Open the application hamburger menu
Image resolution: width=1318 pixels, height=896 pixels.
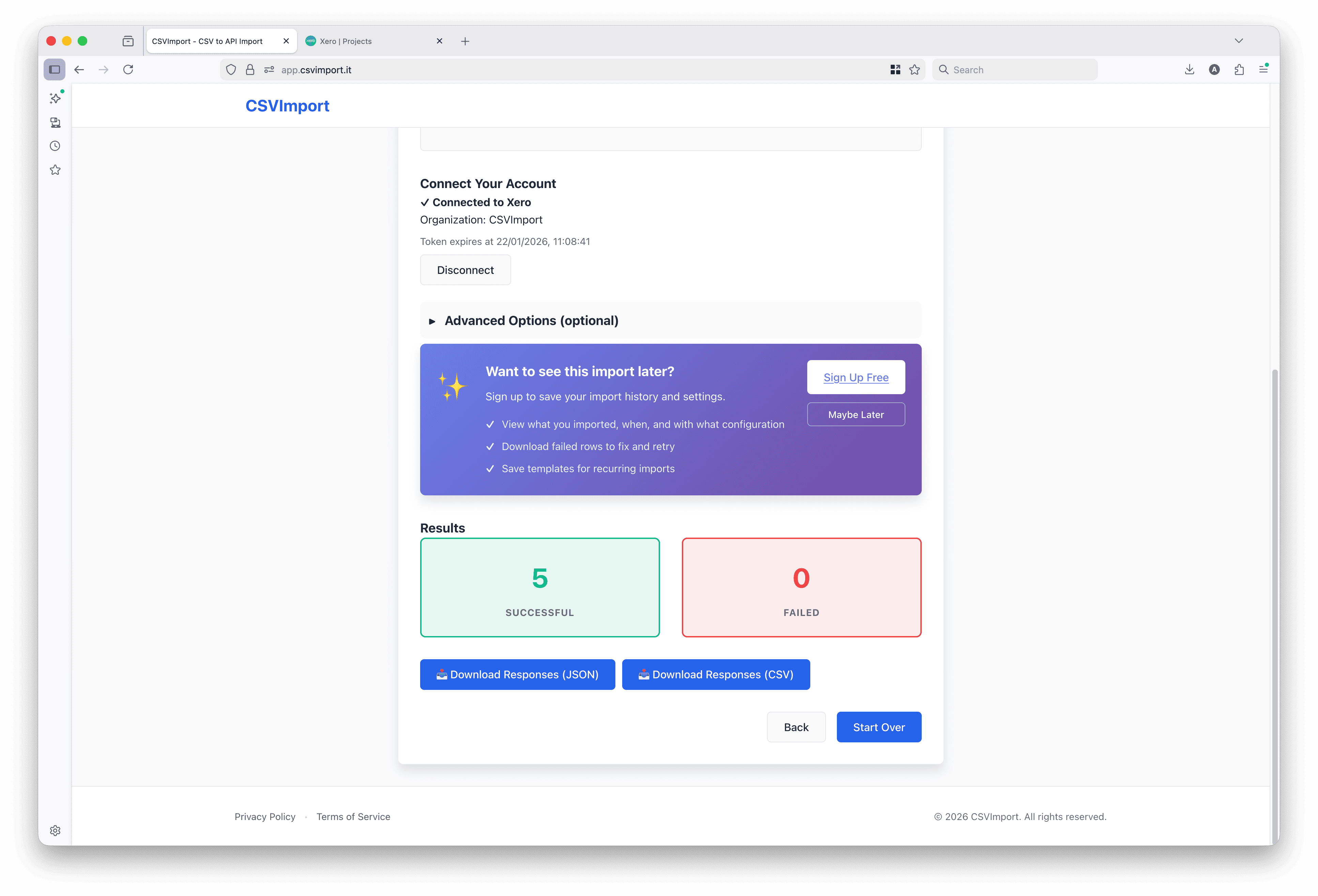pyautogui.click(x=1263, y=70)
